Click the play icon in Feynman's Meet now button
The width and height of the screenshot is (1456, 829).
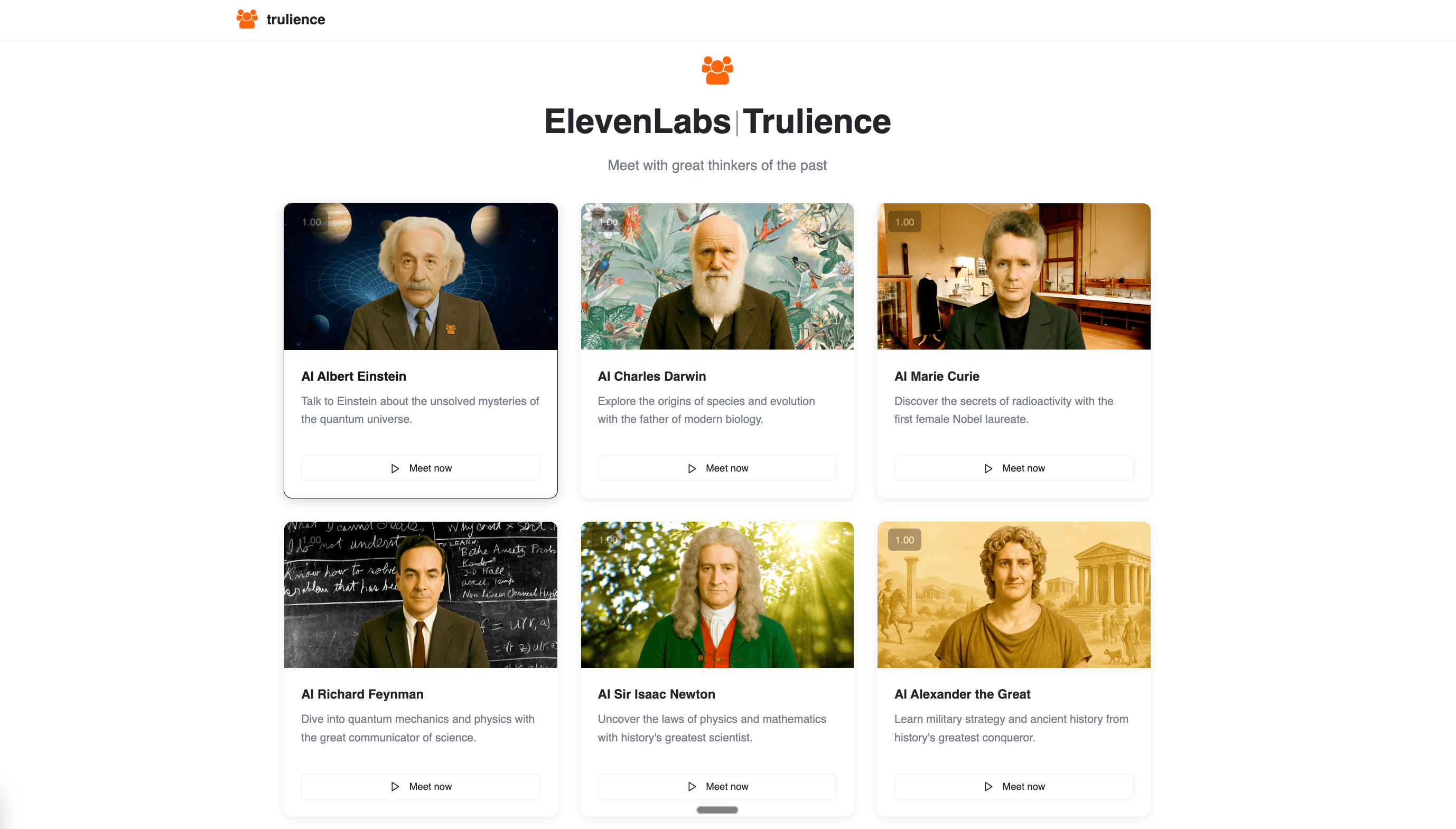pos(395,786)
